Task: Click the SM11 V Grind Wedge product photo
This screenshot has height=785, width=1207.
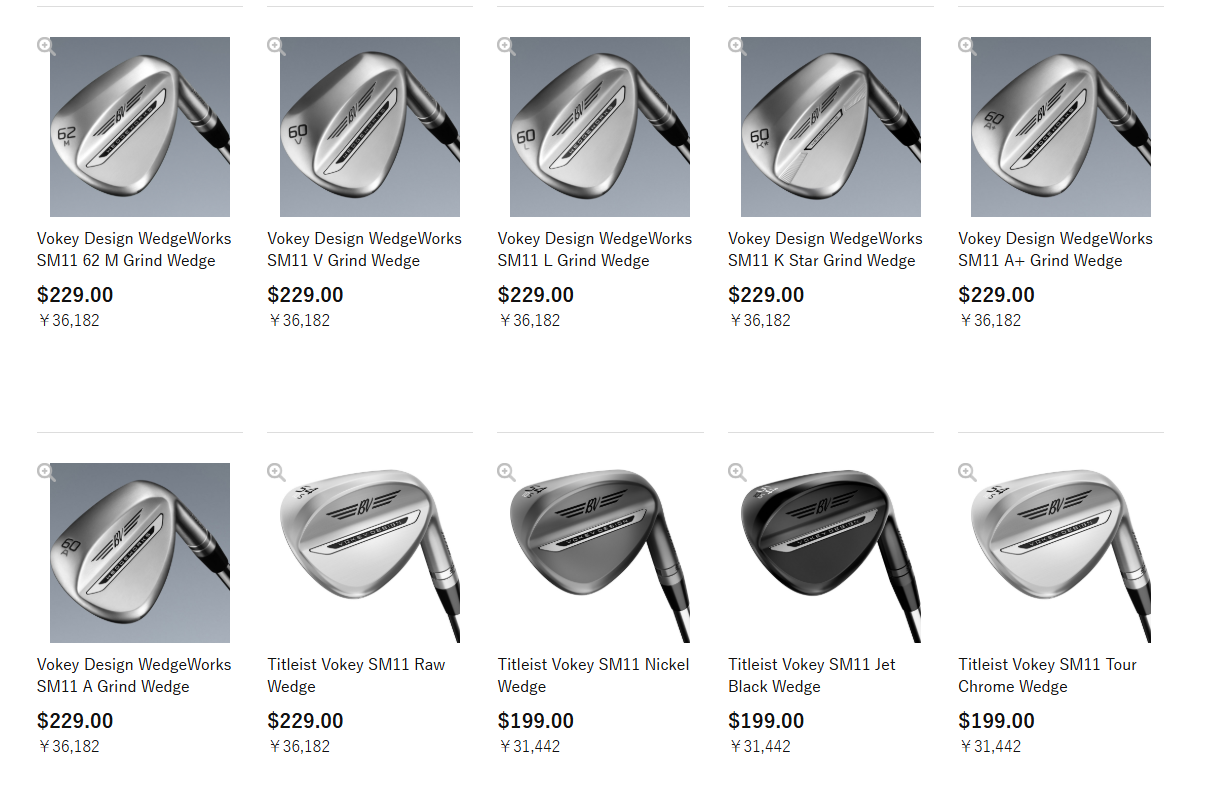Action: click(370, 127)
